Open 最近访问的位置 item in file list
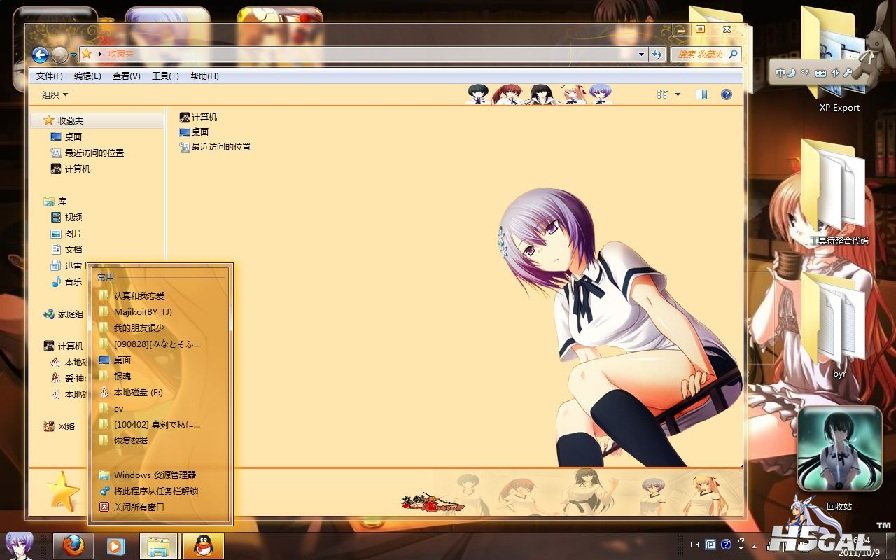 click(x=215, y=147)
